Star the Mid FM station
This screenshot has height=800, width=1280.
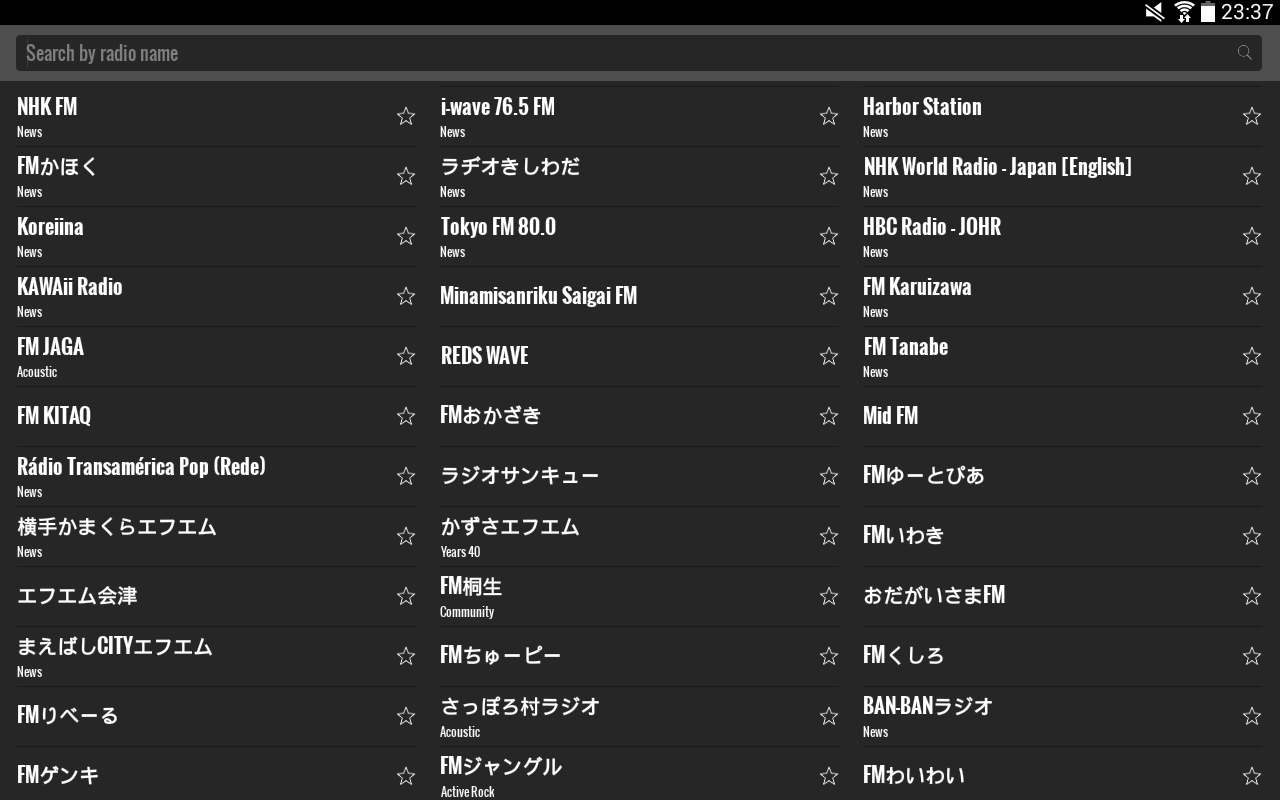(1251, 416)
